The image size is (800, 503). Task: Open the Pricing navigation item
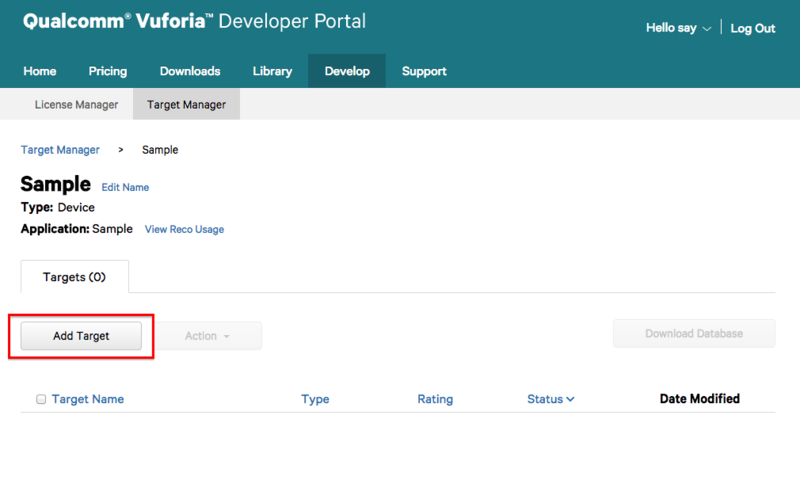(x=108, y=71)
